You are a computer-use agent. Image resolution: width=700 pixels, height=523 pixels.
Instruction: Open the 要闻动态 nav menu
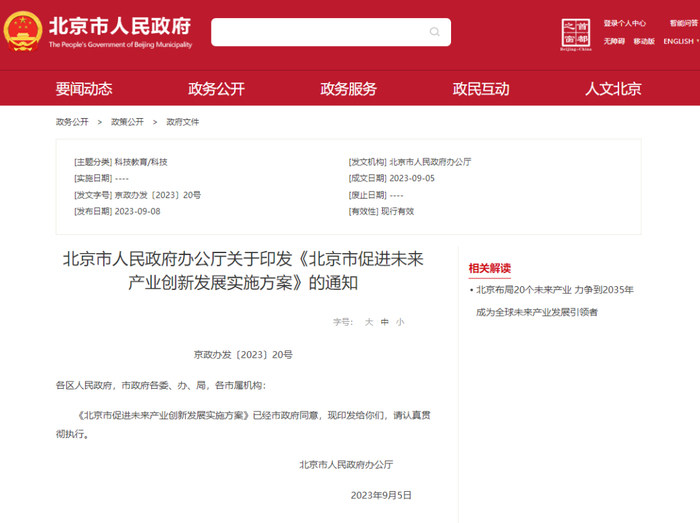(x=84, y=89)
